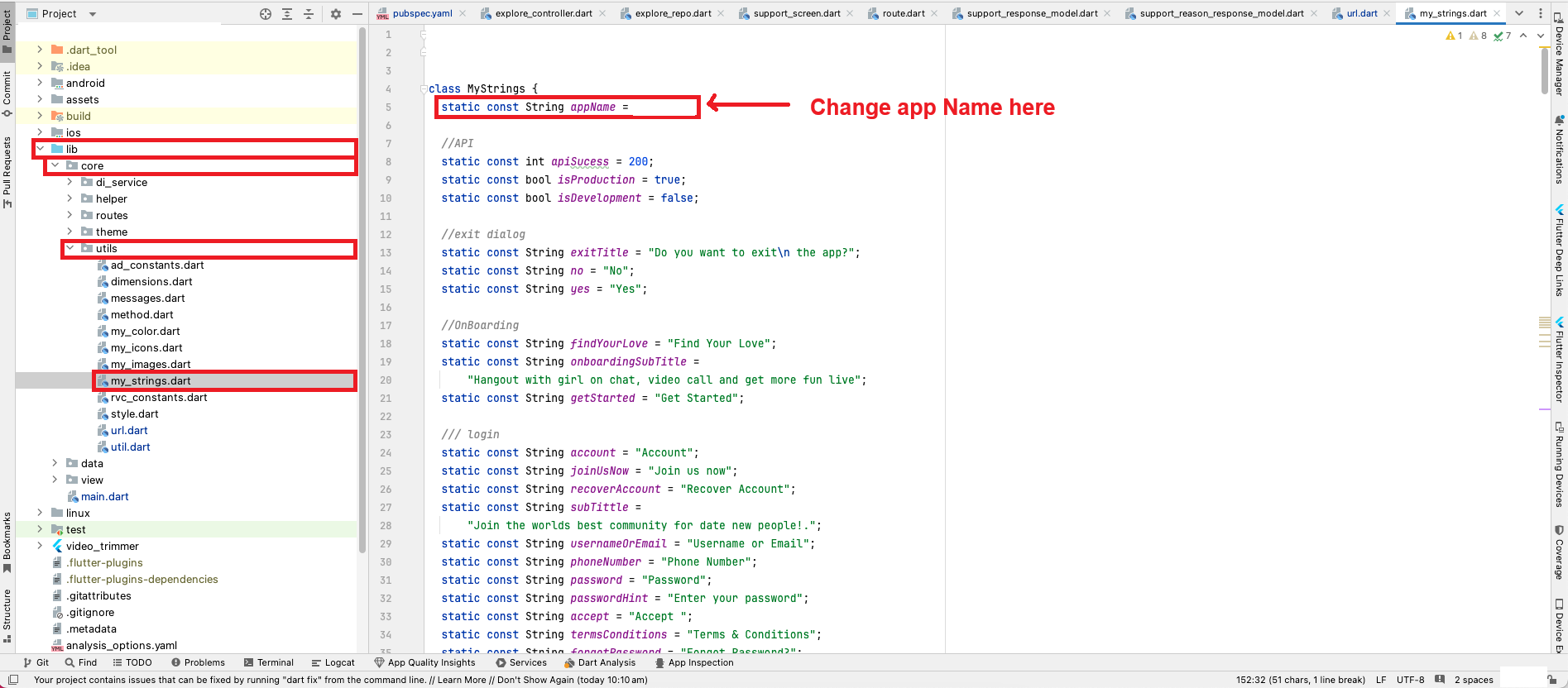Click the Collapse All icon in Project panel

click(309, 14)
